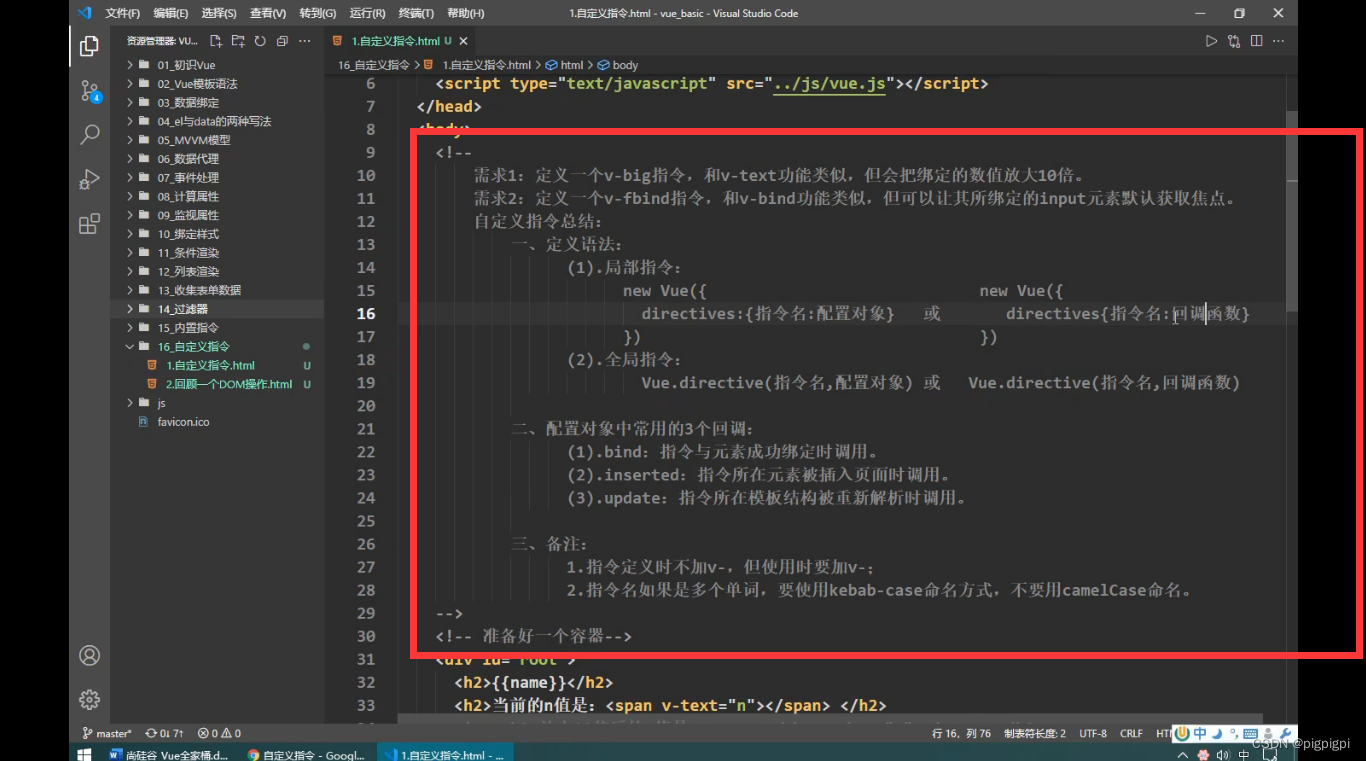Open changes compare icon in editor toolbar
This screenshot has height=761, width=1366.
point(1234,41)
